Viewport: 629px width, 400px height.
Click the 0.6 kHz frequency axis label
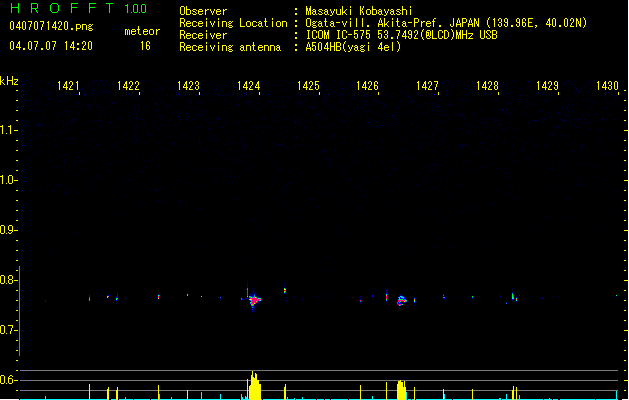click(8, 380)
